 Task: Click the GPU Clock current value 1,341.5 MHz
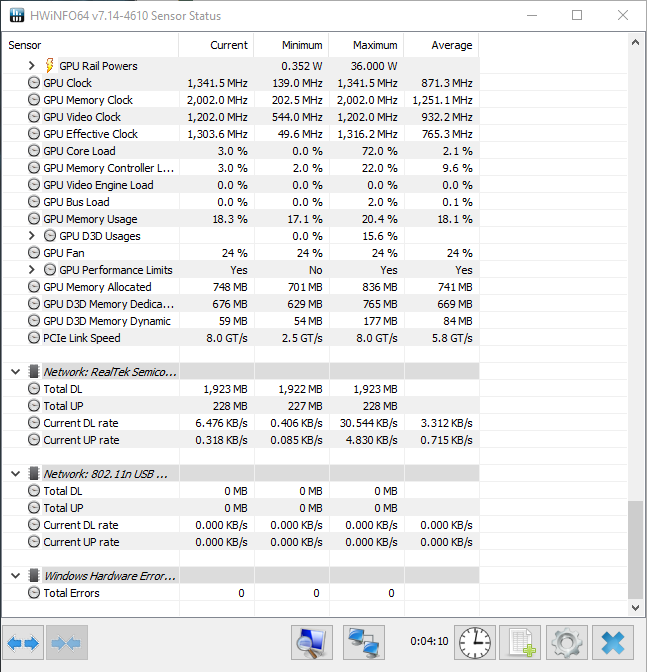[217, 83]
